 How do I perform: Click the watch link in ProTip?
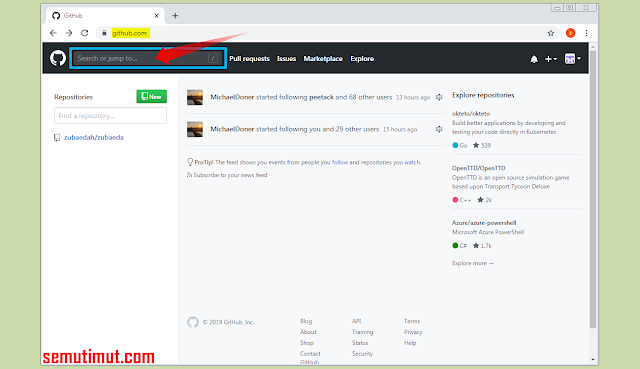pyautogui.click(x=412, y=162)
